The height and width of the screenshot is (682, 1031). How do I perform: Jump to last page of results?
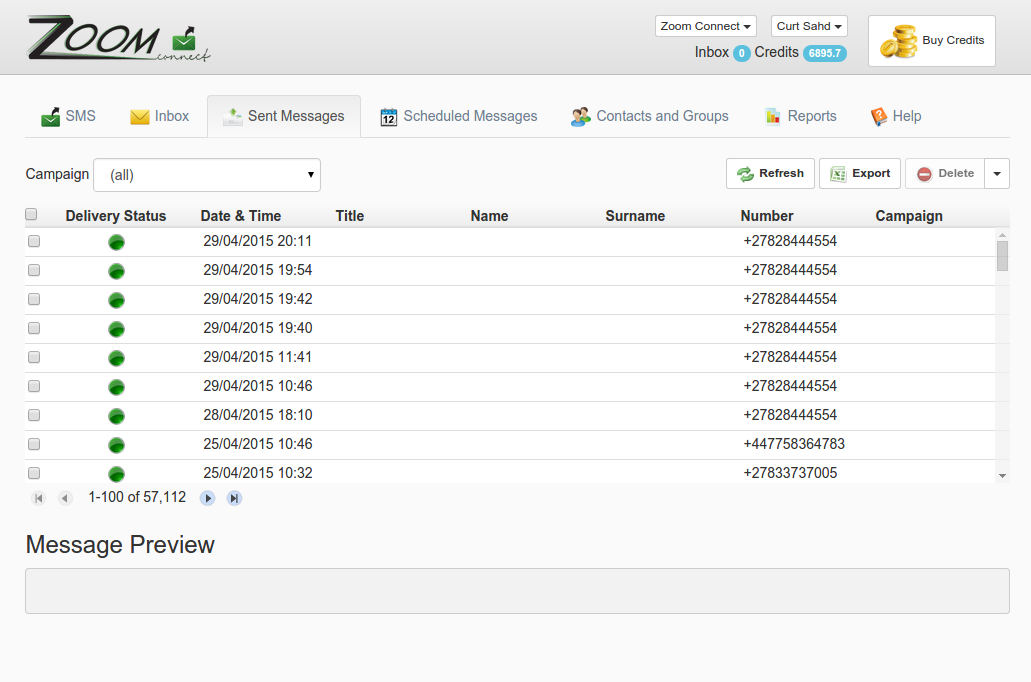point(234,498)
